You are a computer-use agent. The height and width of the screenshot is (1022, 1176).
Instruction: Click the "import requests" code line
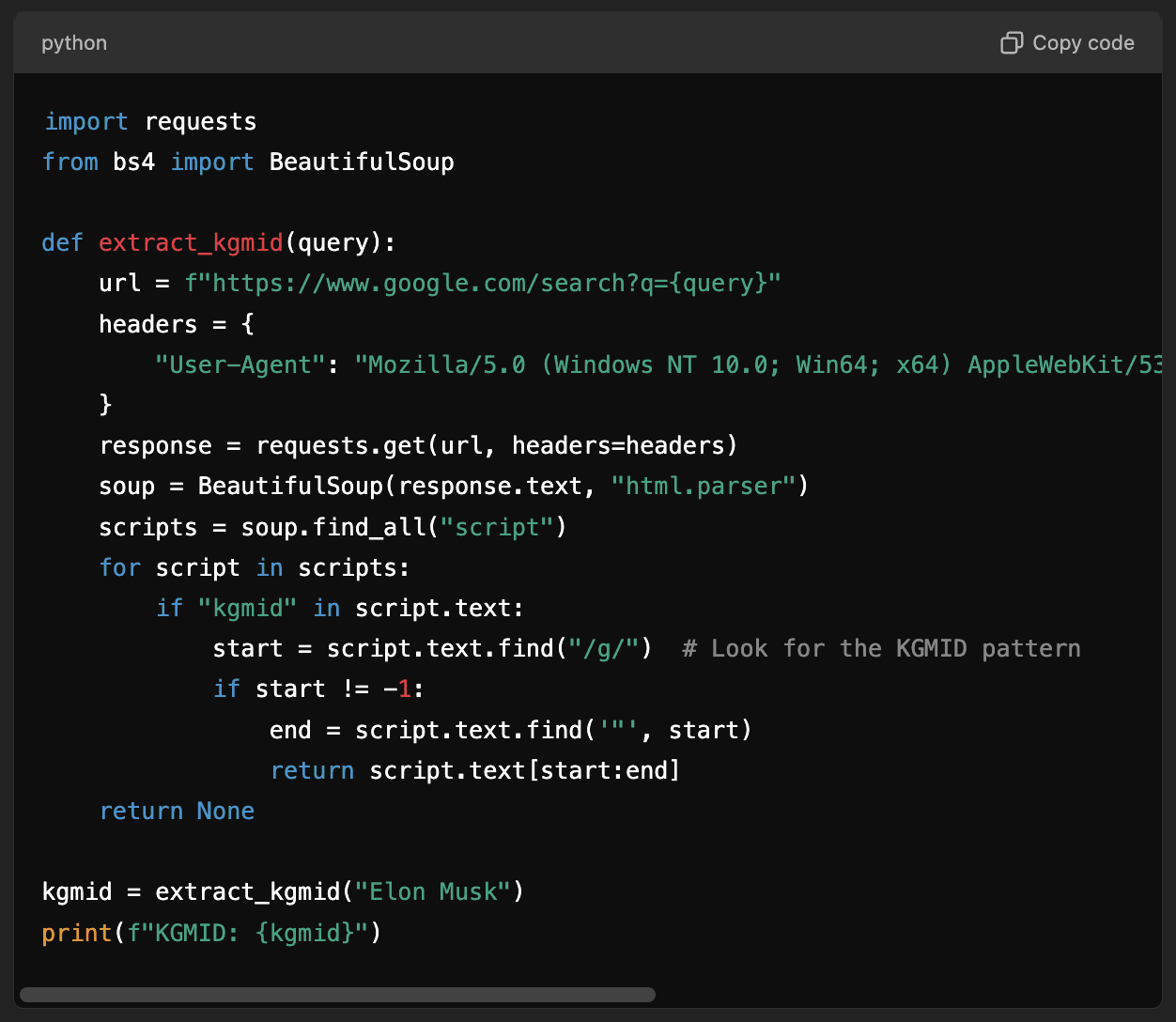[x=150, y=122]
